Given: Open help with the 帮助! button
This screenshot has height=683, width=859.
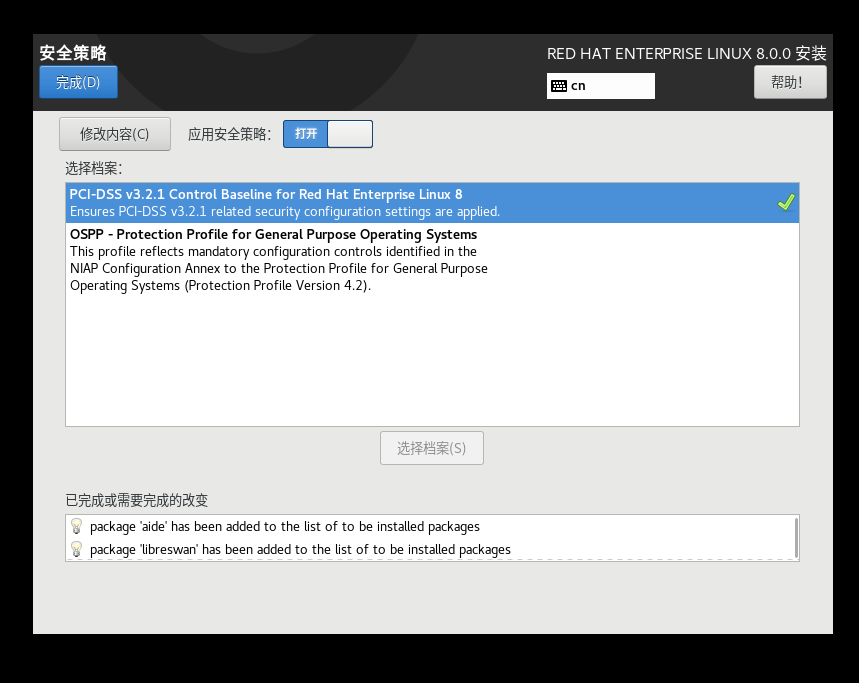Looking at the screenshot, I should pyautogui.click(x=789, y=82).
